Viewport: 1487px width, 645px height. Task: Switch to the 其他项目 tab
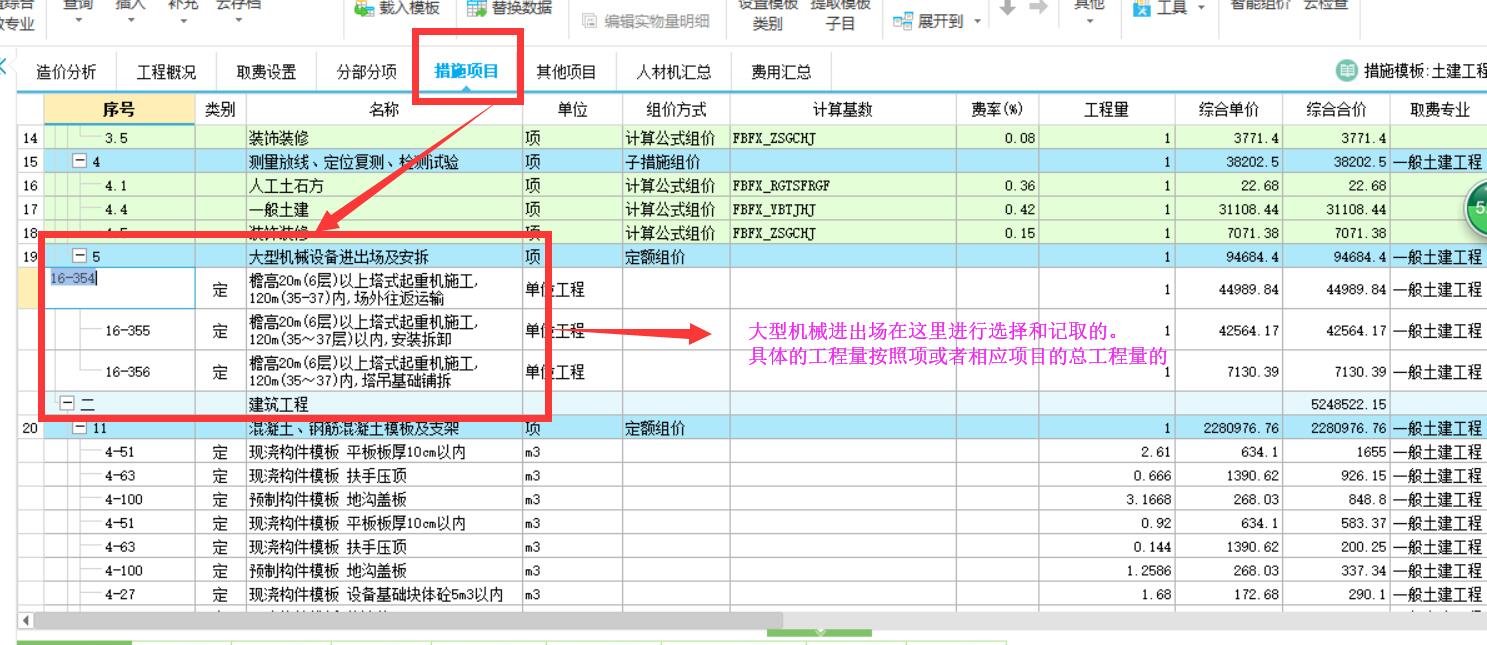click(x=567, y=72)
